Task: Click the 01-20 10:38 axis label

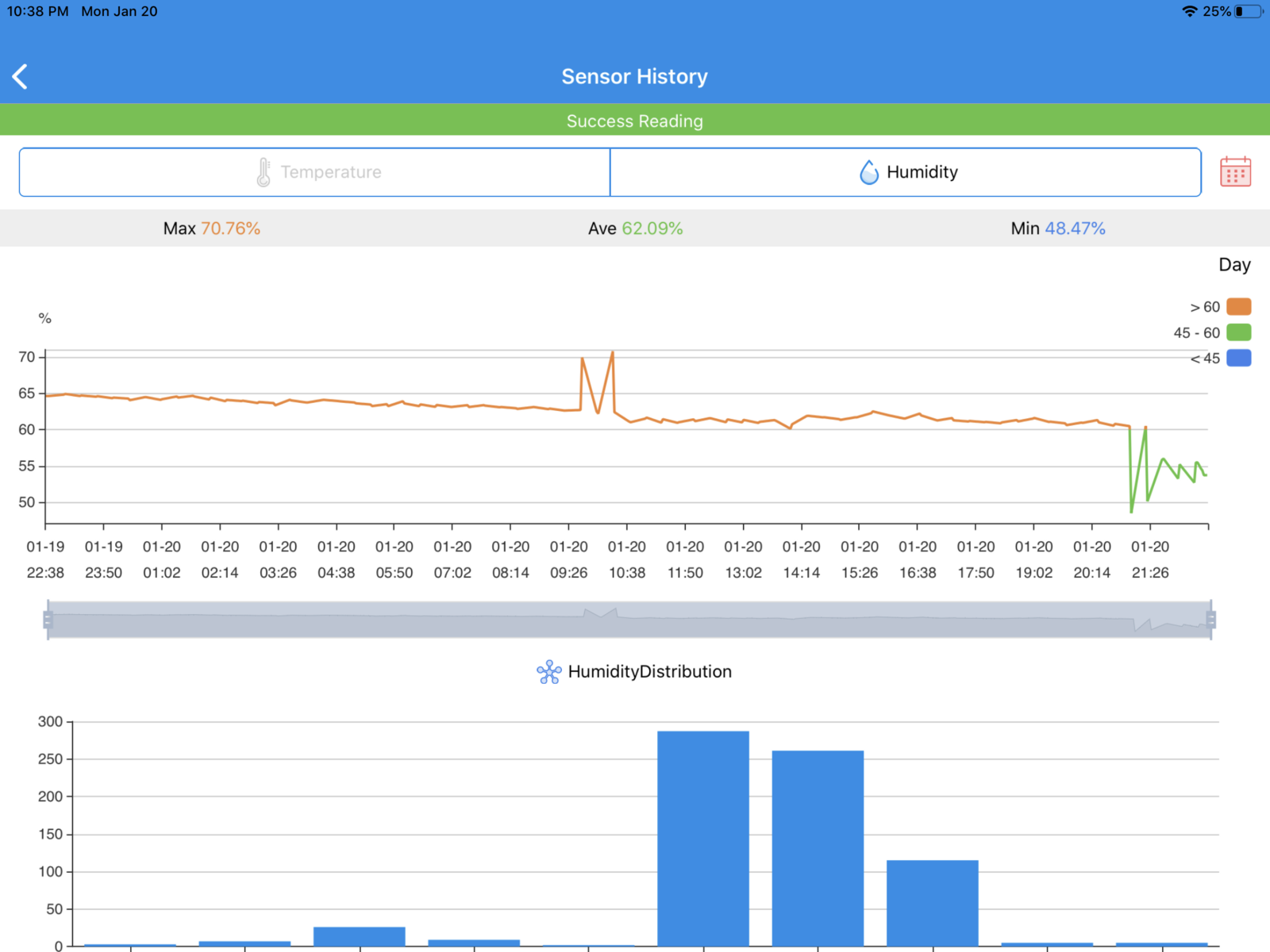Action: click(x=627, y=559)
